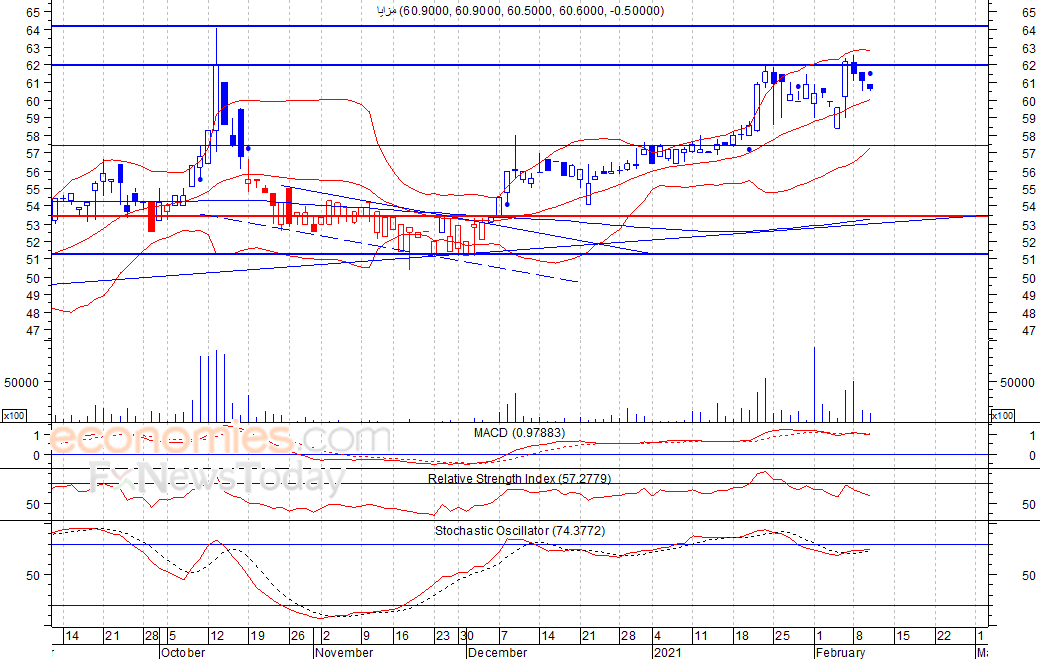1040x659 pixels.
Task: Click the MACD panel 1 label on left axis
Action: [x=36, y=436]
